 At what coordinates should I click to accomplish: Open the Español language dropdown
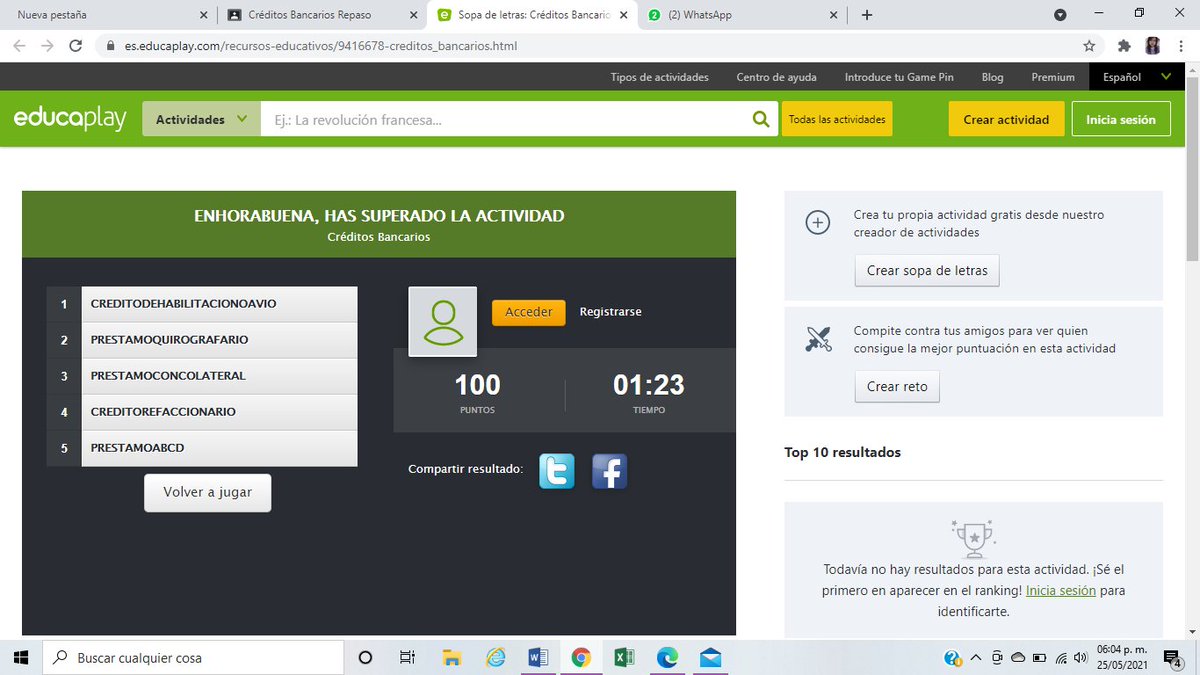coord(1136,77)
